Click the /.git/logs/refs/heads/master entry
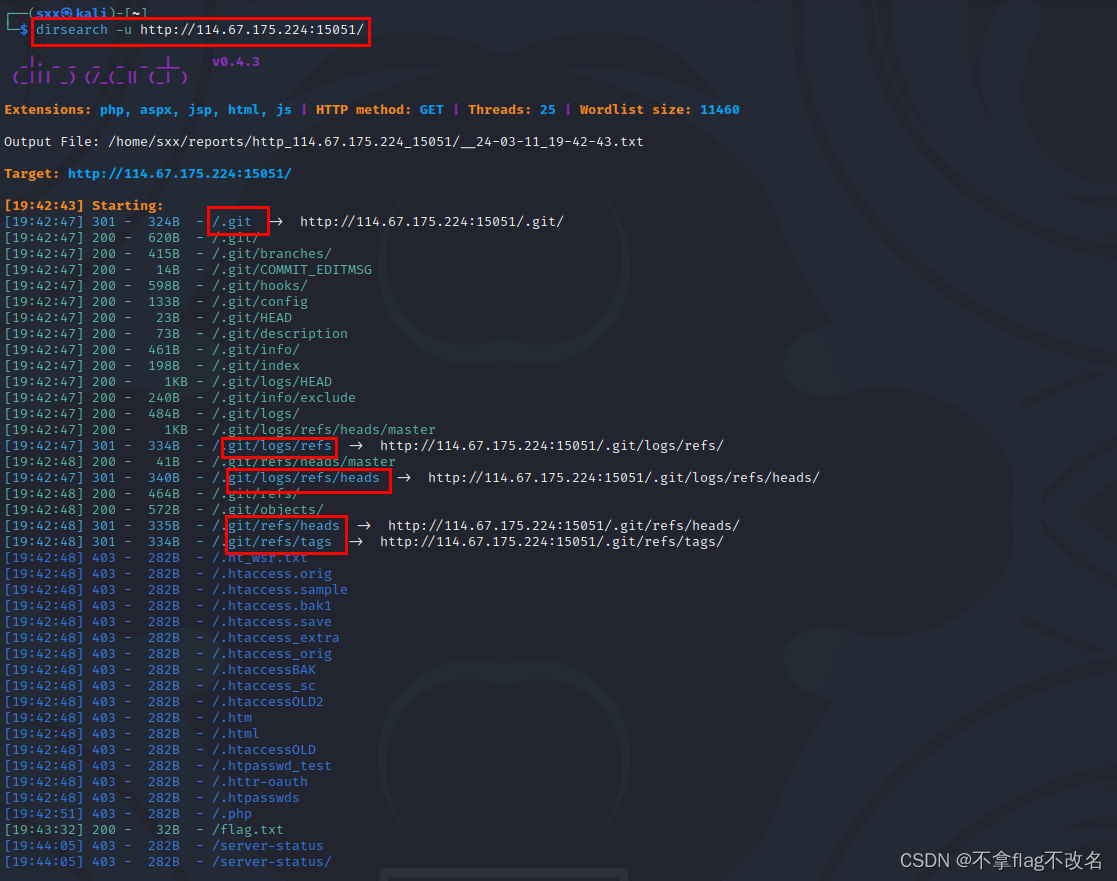The height and width of the screenshot is (881, 1117). (x=323, y=430)
